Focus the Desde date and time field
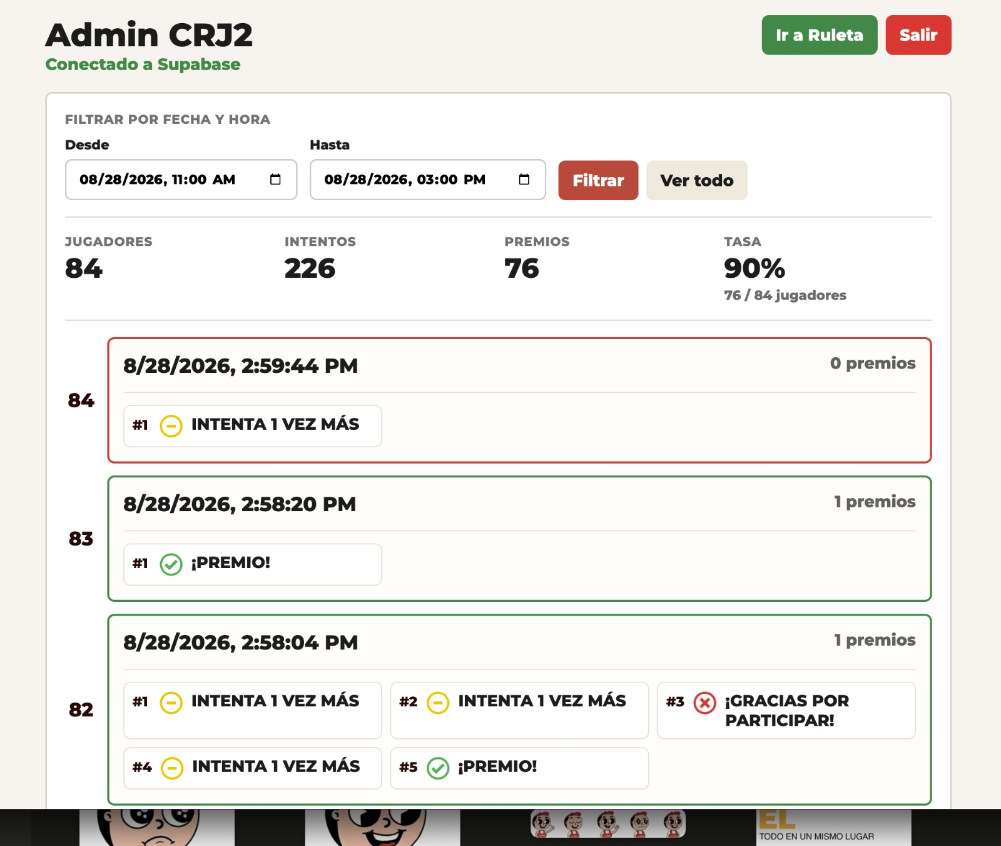Image resolution: width=1001 pixels, height=846 pixels. click(x=181, y=179)
